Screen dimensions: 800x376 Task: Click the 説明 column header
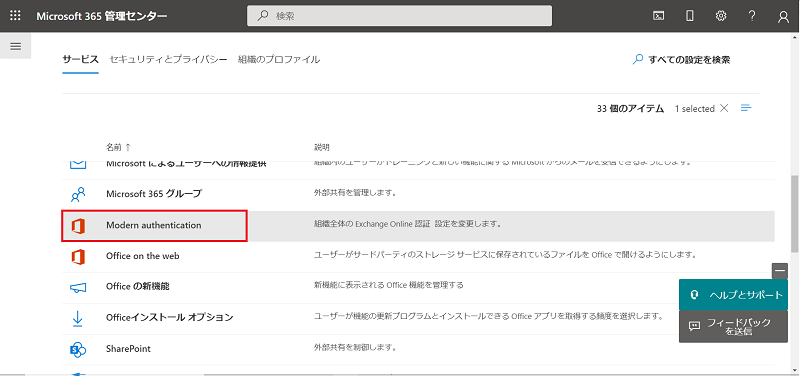tap(321, 147)
